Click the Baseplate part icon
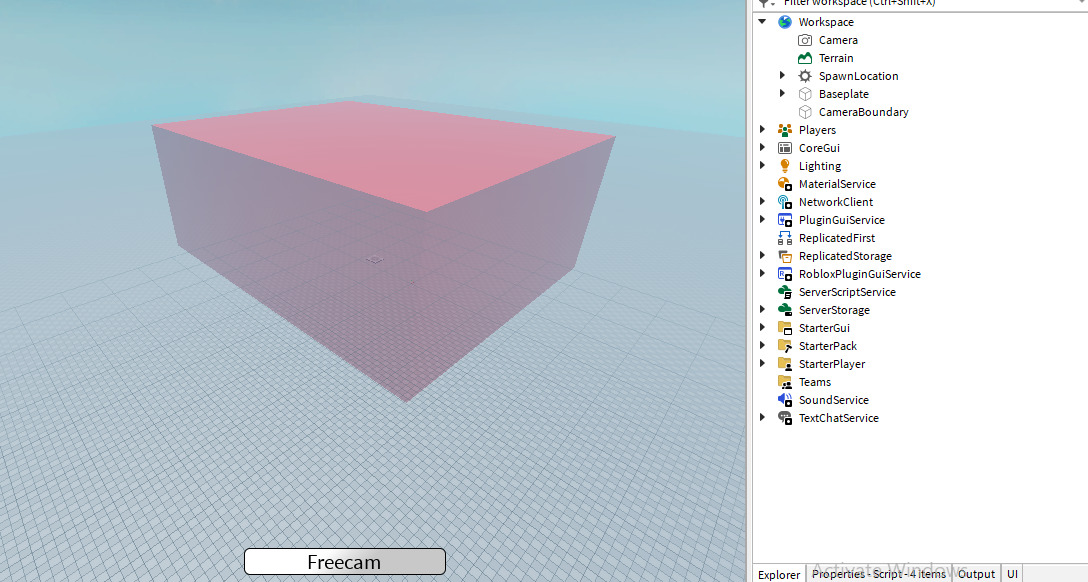This screenshot has width=1088, height=582. click(806, 93)
